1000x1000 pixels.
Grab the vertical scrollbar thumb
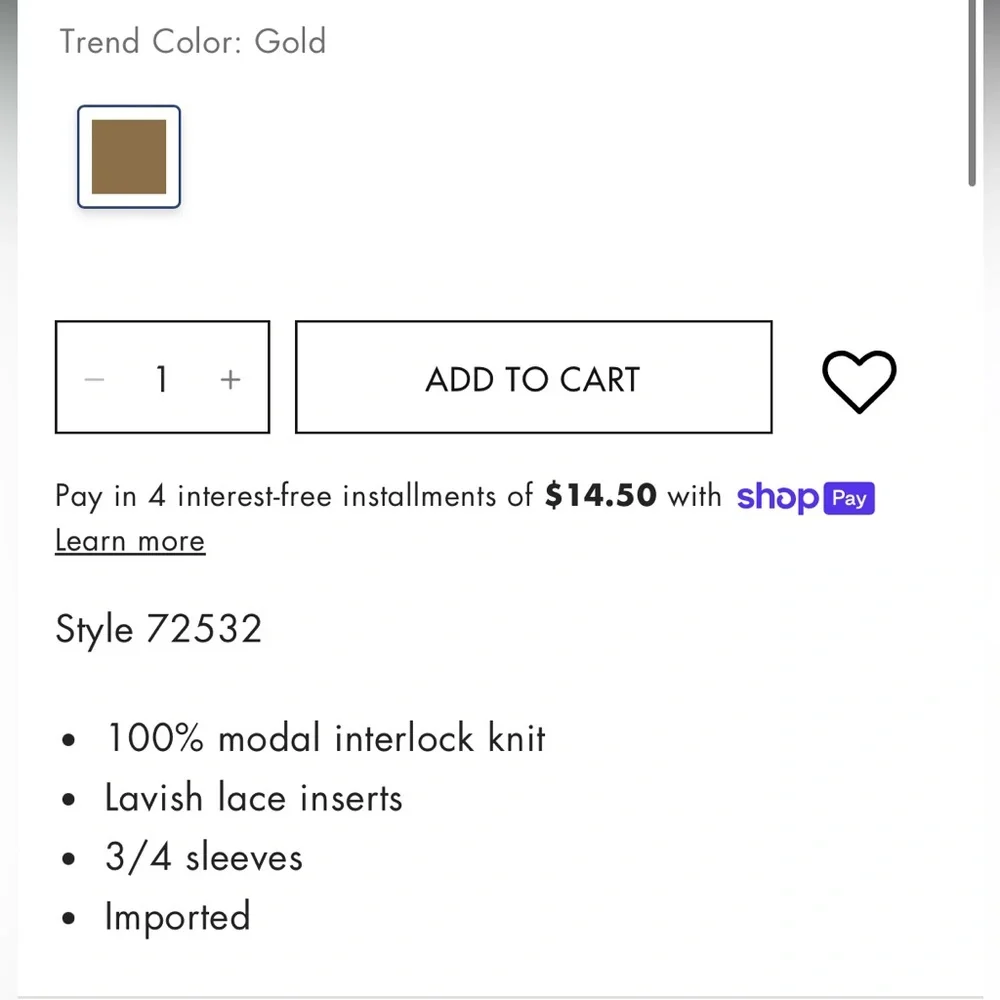pos(972,93)
